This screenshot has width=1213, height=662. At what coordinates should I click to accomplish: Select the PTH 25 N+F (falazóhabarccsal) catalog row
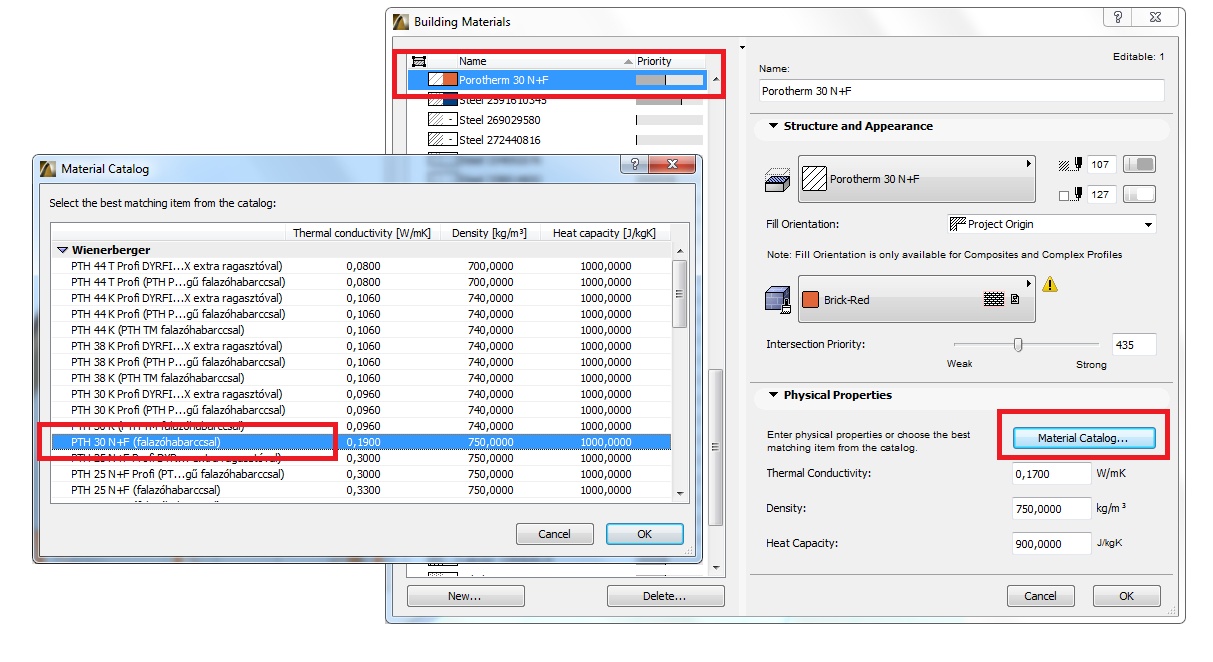click(361, 490)
